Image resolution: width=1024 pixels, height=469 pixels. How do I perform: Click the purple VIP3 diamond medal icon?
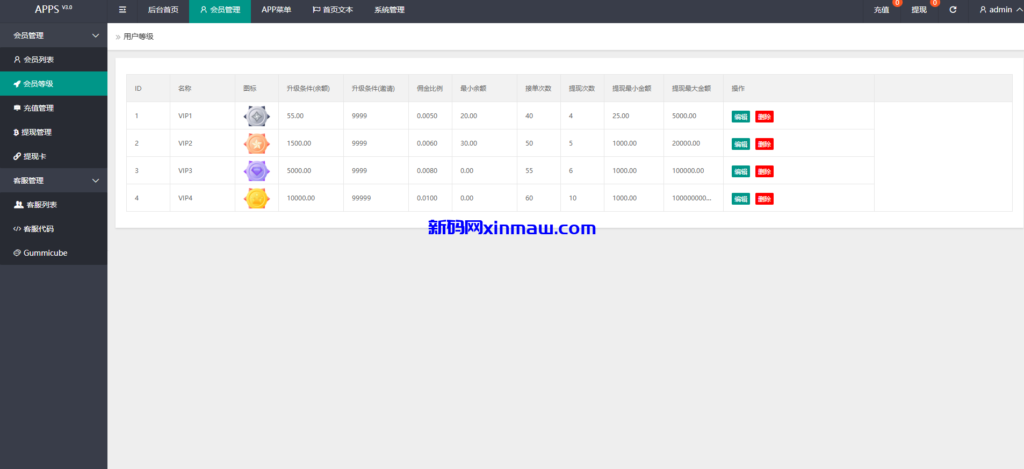point(256,171)
